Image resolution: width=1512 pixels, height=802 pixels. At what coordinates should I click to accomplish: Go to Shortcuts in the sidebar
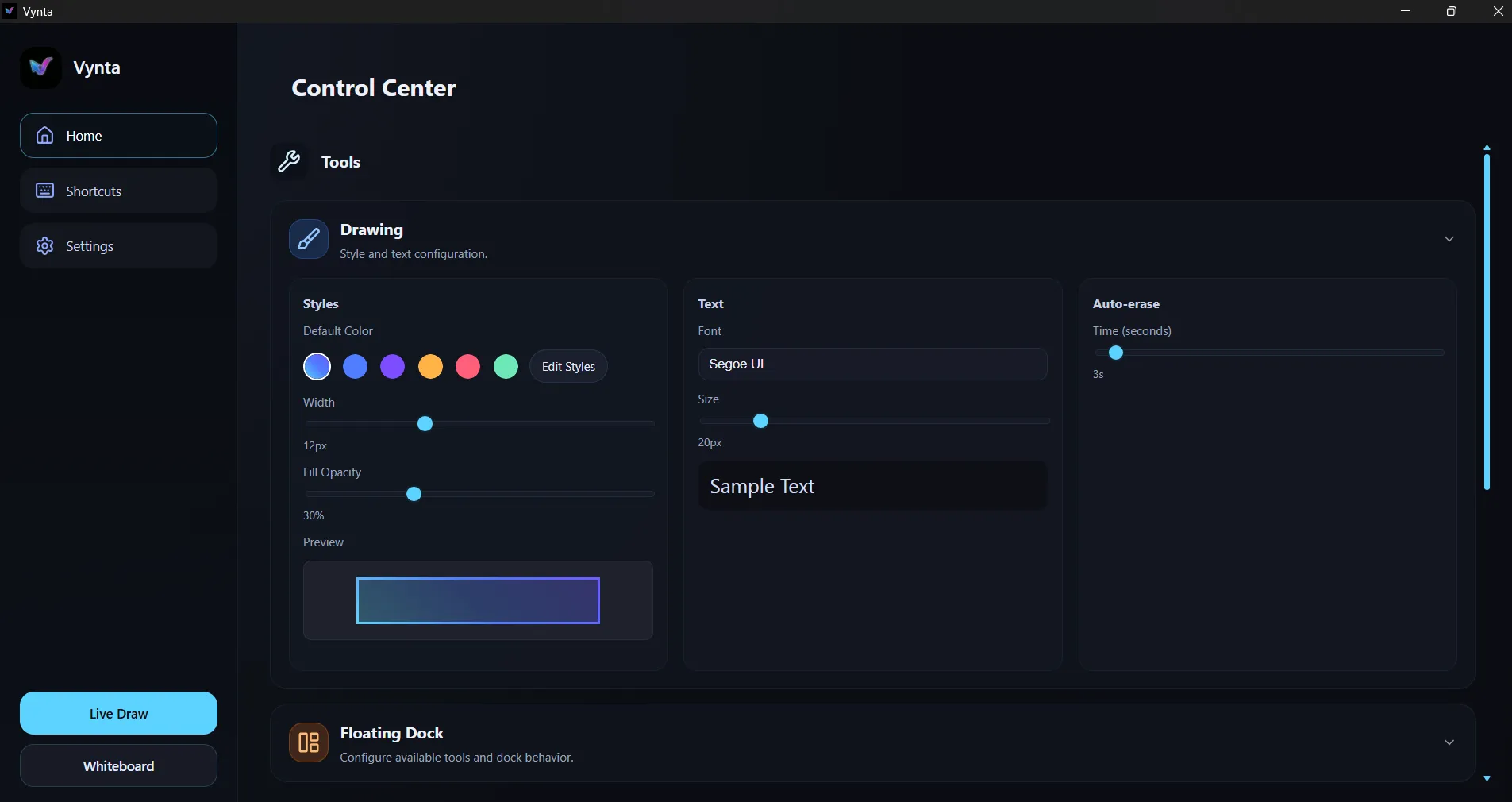tap(118, 191)
